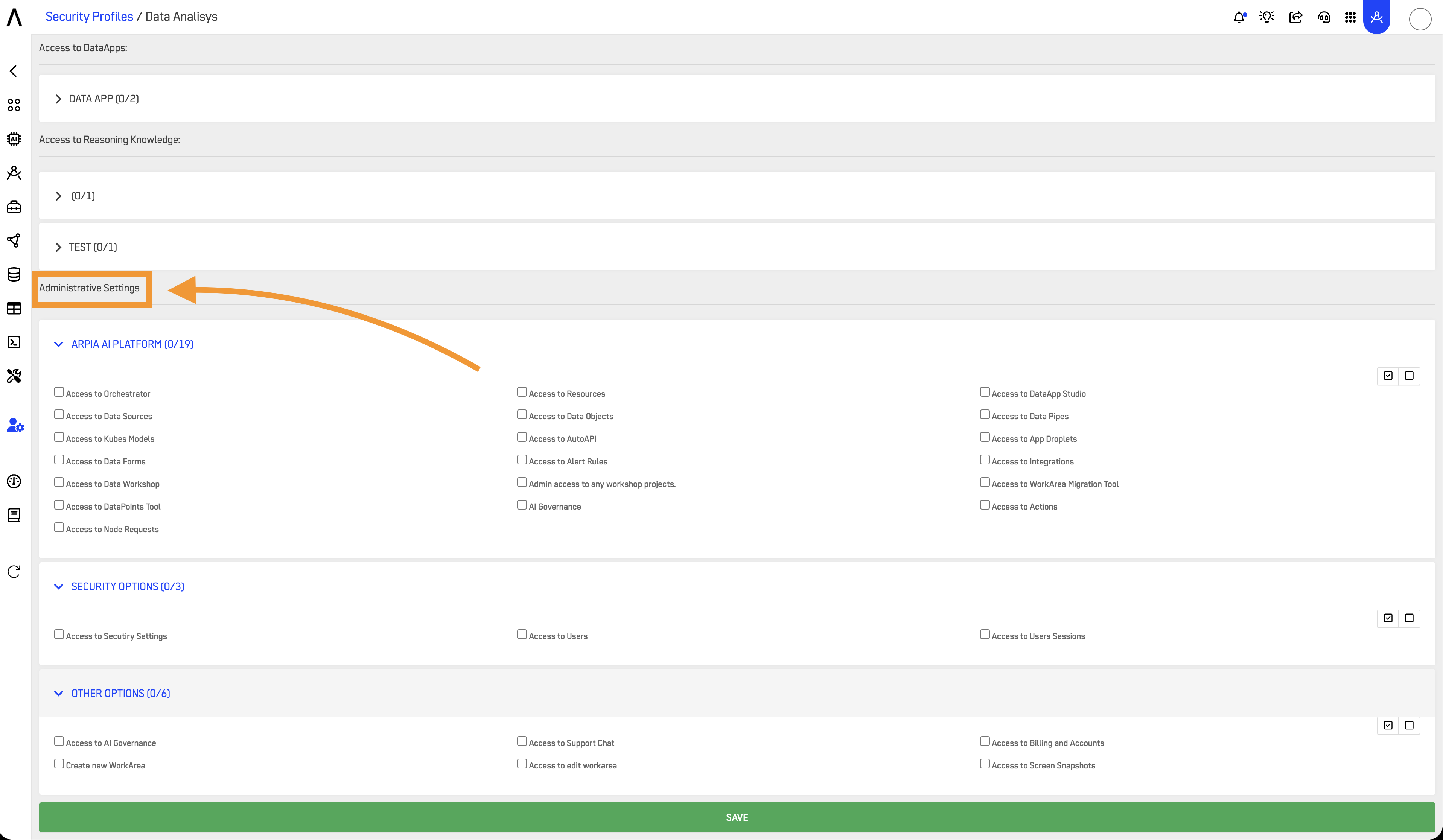Image resolution: width=1443 pixels, height=840 pixels.
Task: Open the database sidebar icon
Action: (14, 274)
